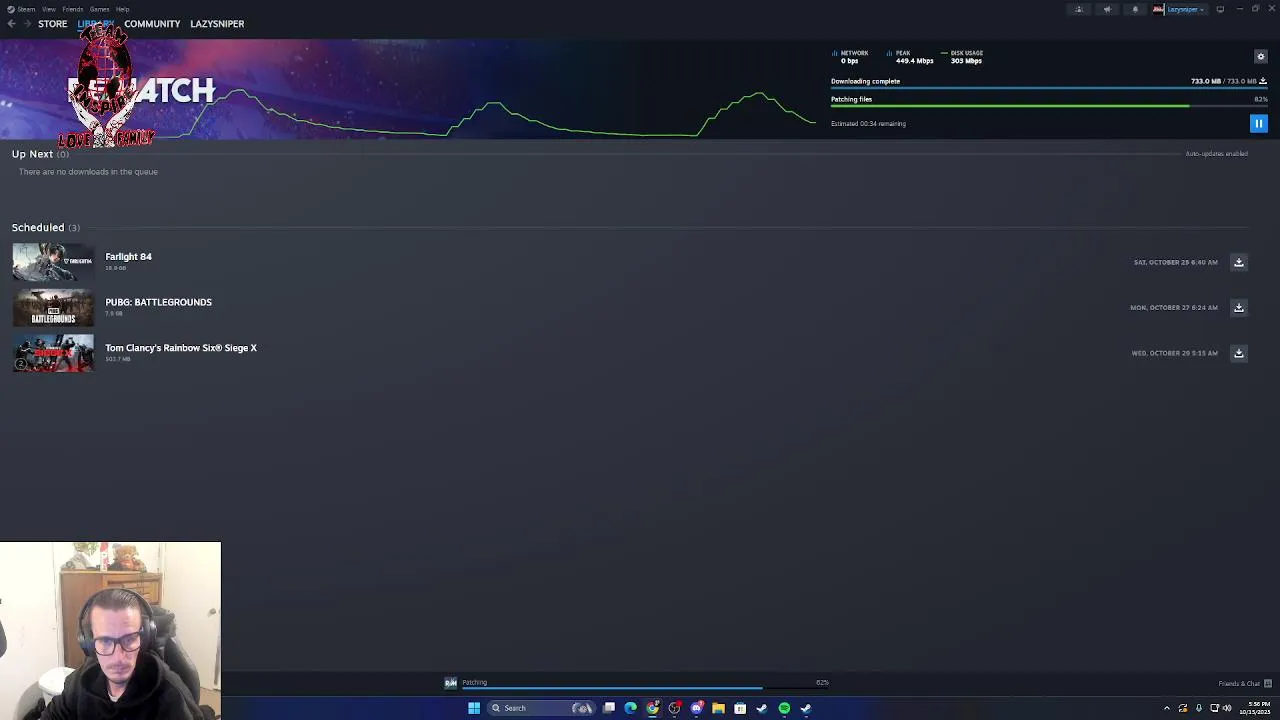Image resolution: width=1280 pixels, height=720 pixels.
Task: Select Tom Clancy's Rainbow Six Siege X title
Action: point(181,348)
